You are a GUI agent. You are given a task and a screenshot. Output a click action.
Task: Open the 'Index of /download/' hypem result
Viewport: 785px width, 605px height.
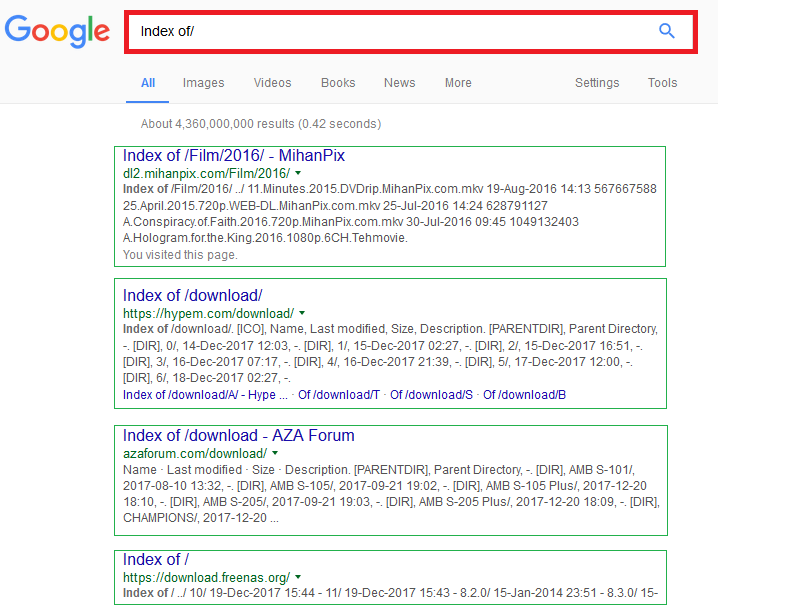click(x=192, y=295)
